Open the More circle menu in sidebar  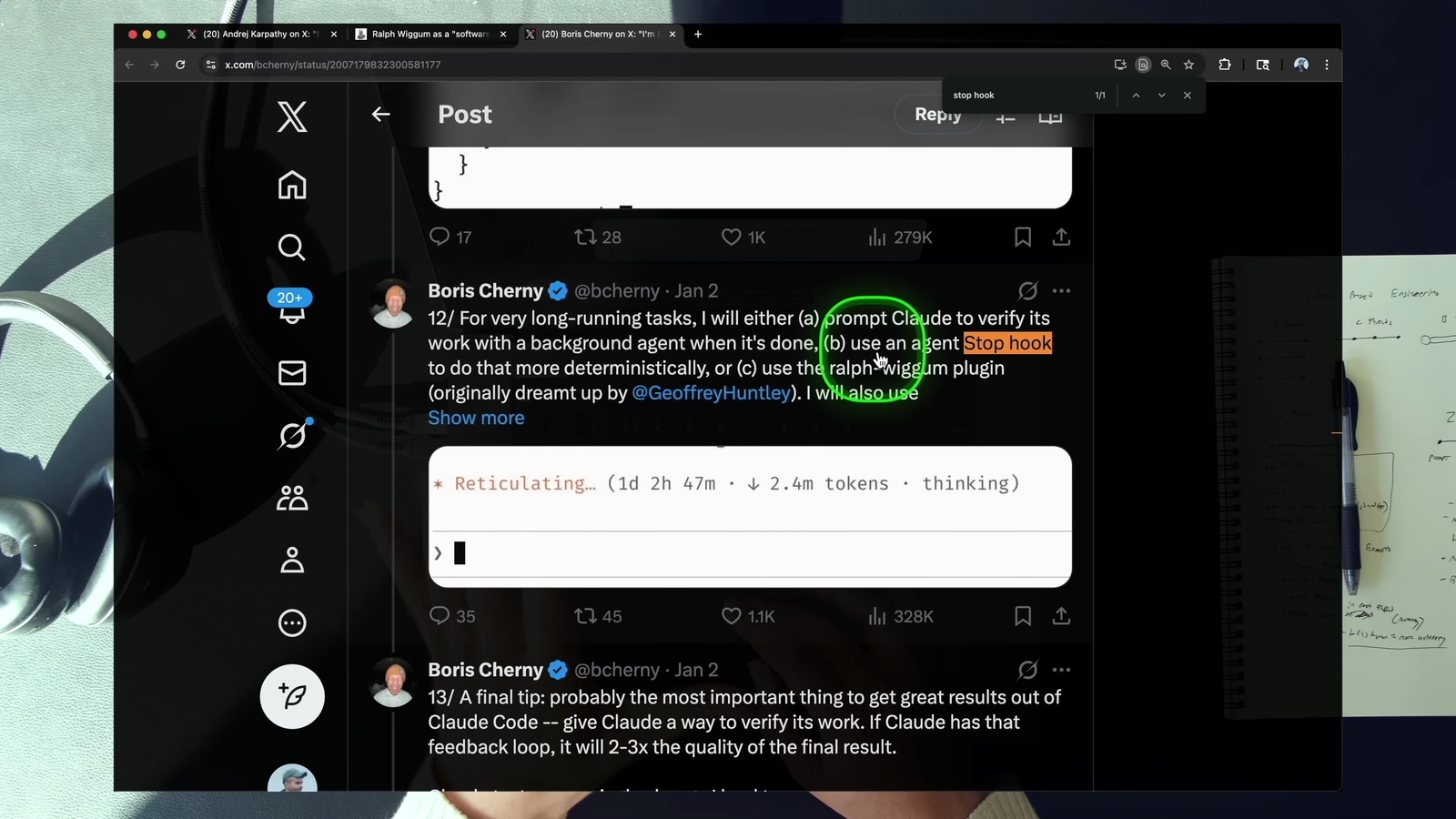[292, 623]
